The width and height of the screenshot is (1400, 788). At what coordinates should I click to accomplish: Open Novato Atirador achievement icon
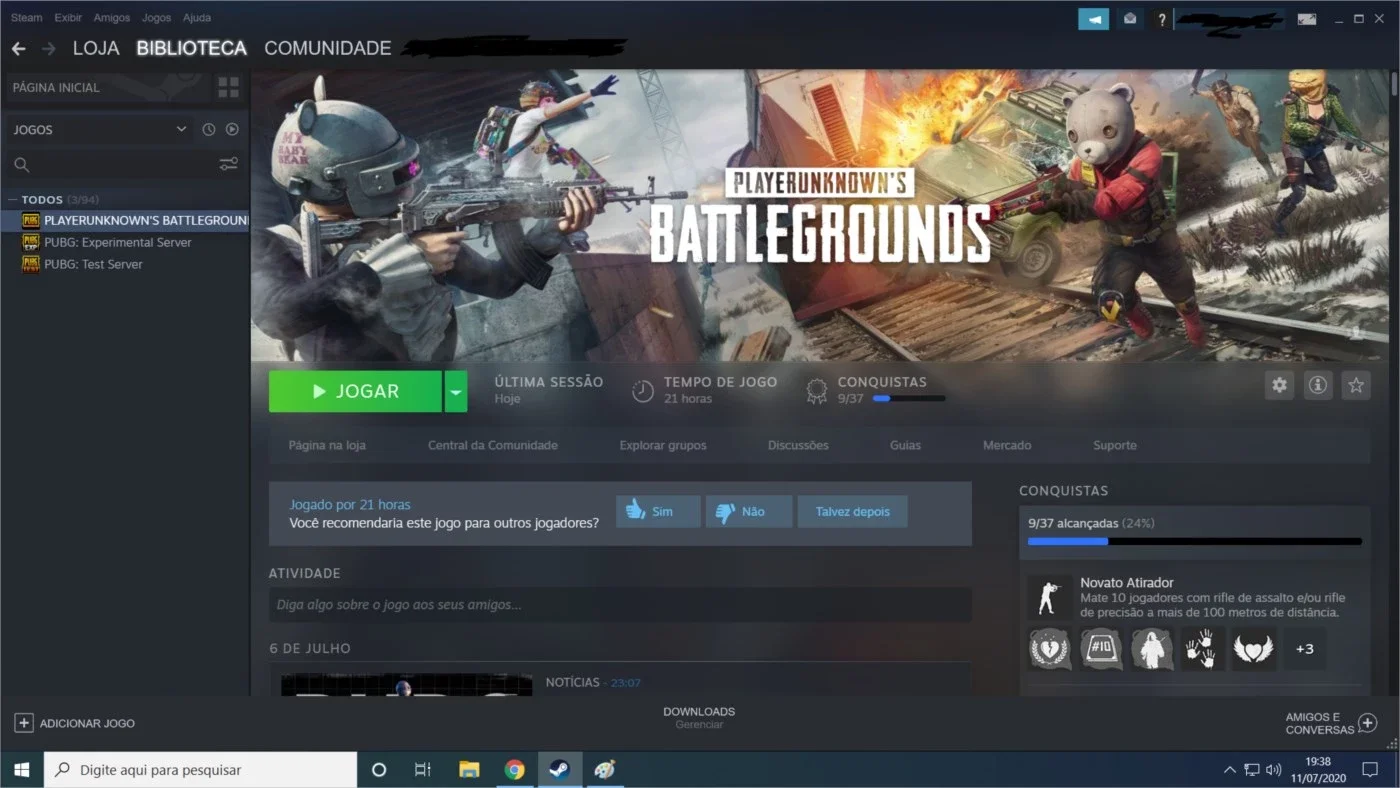1049,597
